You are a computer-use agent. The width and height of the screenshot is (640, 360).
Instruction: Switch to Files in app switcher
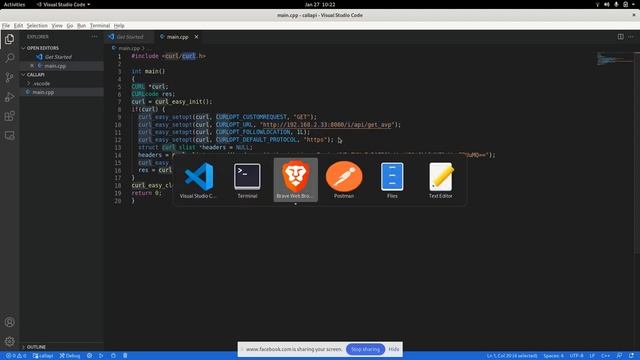392,180
